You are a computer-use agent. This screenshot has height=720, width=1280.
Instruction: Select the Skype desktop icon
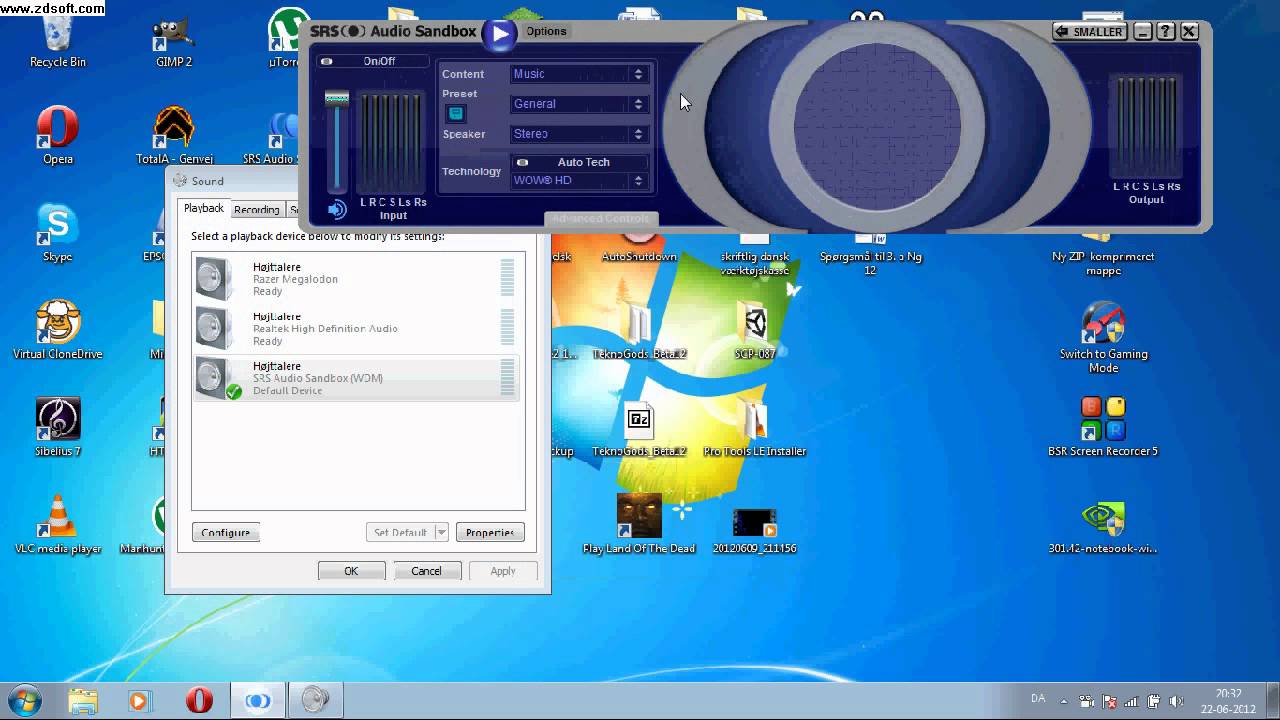point(57,235)
